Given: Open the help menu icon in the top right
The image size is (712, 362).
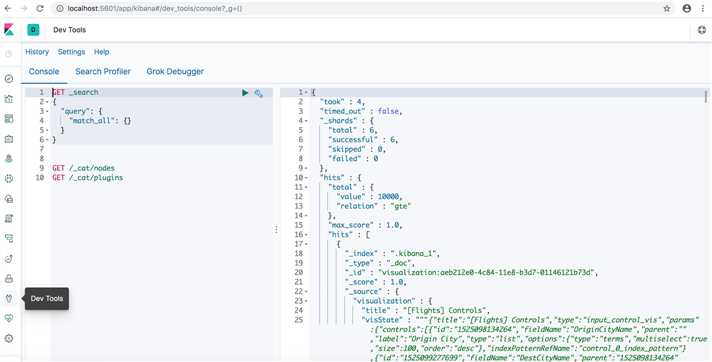Looking at the screenshot, I should click(702, 30).
